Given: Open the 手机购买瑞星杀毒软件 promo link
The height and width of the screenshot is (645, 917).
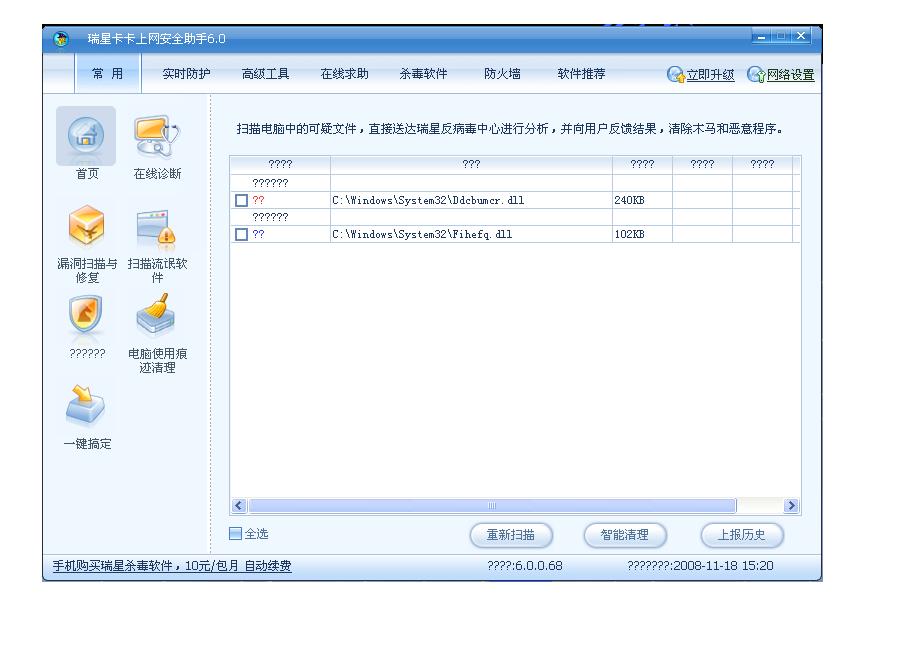Looking at the screenshot, I should click(172, 566).
